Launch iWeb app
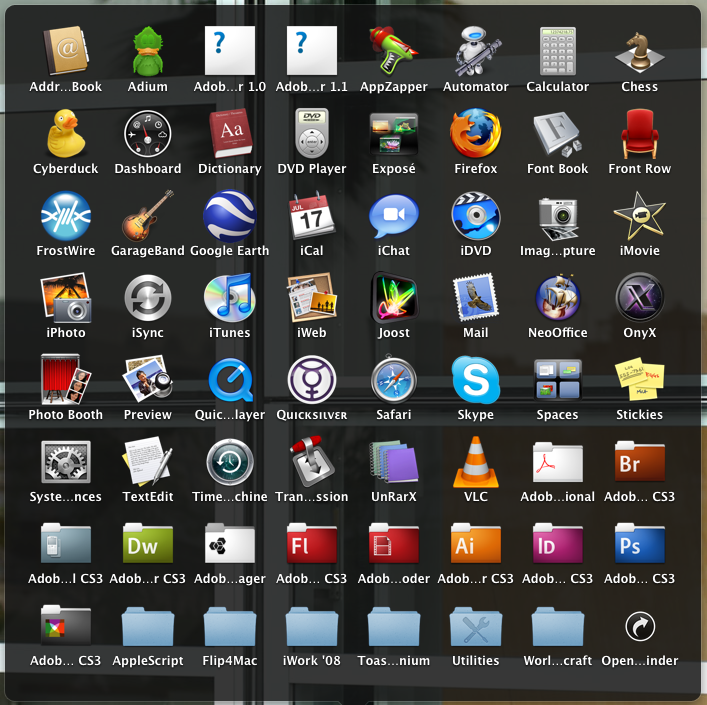Image resolution: width=707 pixels, height=705 pixels. pyautogui.click(x=312, y=297)
